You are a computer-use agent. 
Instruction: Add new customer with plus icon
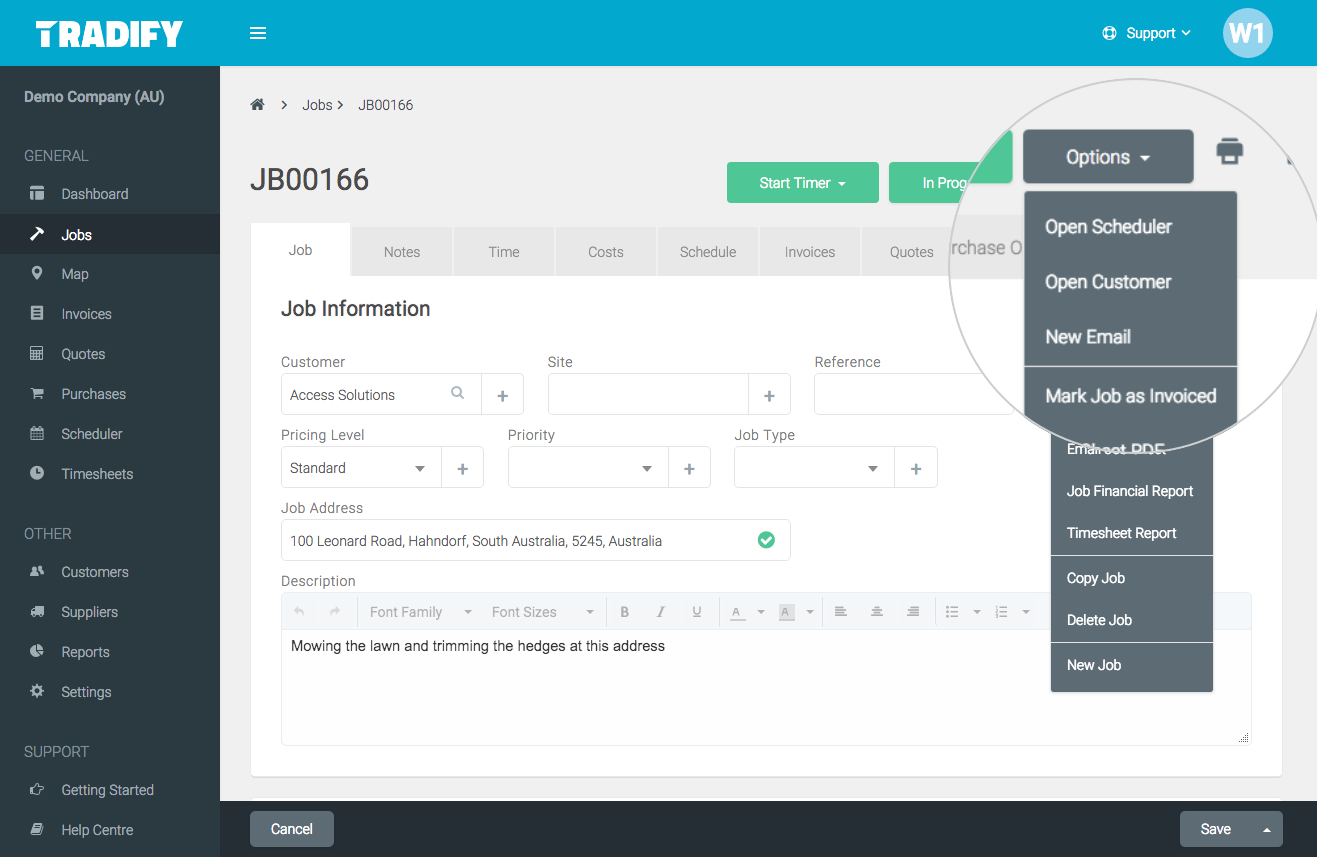click(x=502, y=395)
